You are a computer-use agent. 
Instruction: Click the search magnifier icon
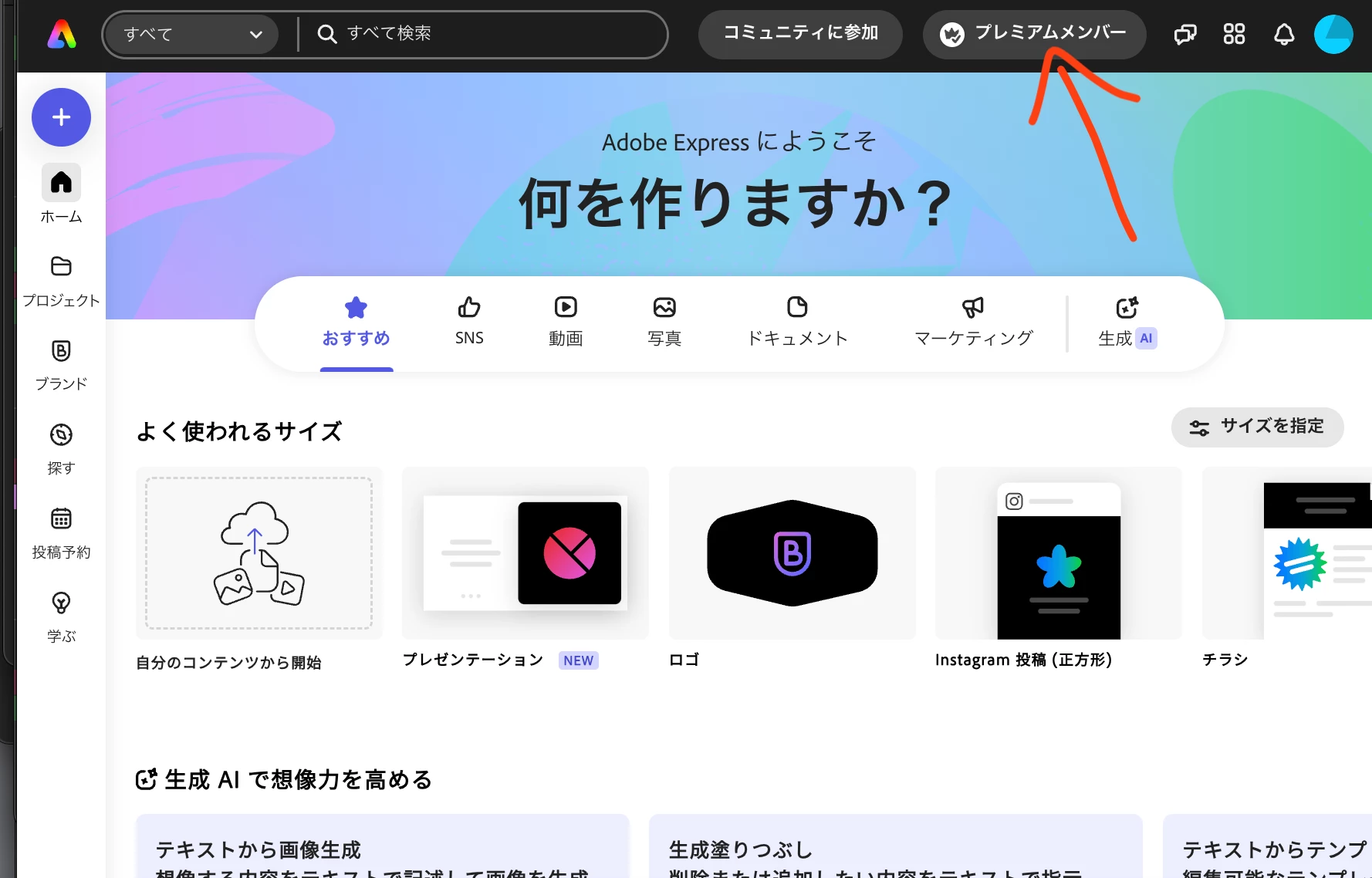tap(326, 34)
